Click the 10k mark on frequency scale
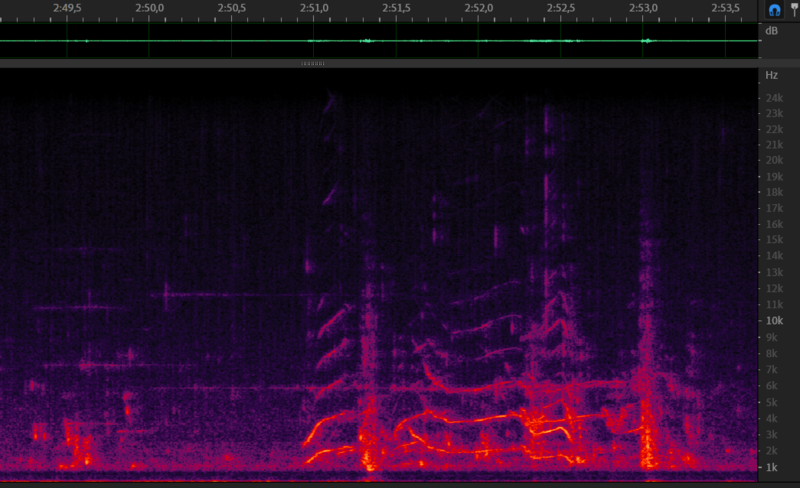 774,321
